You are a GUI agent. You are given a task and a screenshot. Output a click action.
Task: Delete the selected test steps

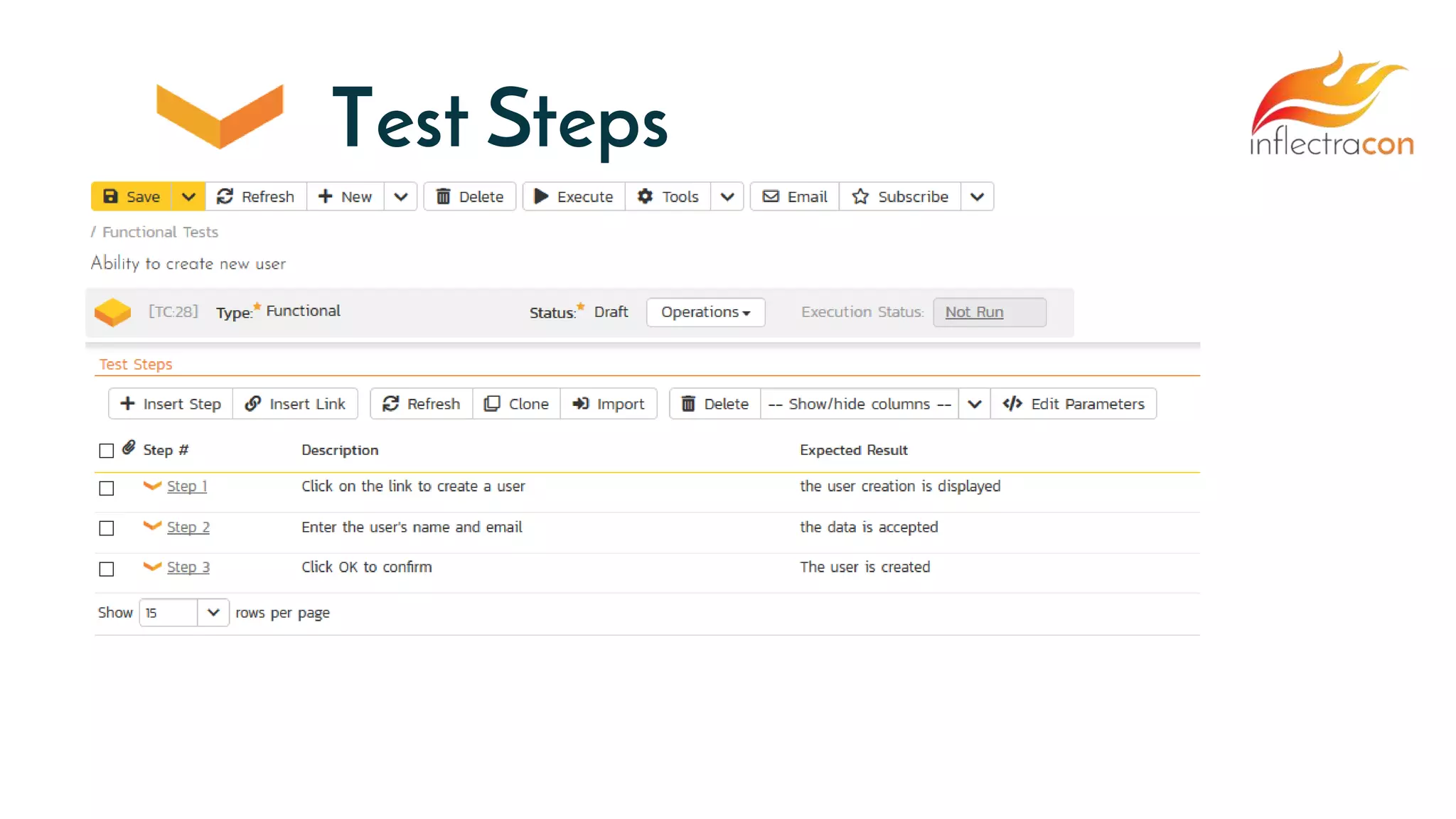(715, 404)
